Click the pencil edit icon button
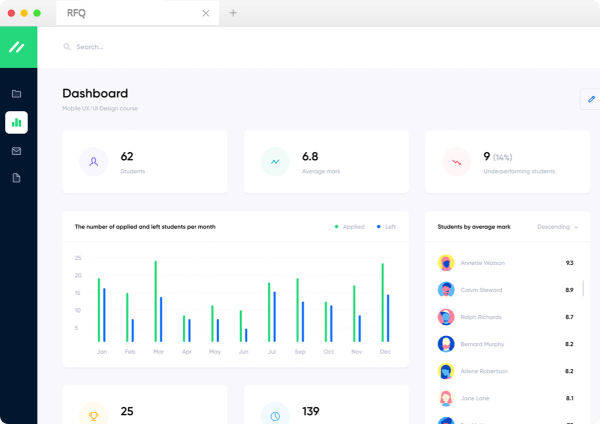Image resolution: width=600 pixels, height=424 pixels. (591, 99)
